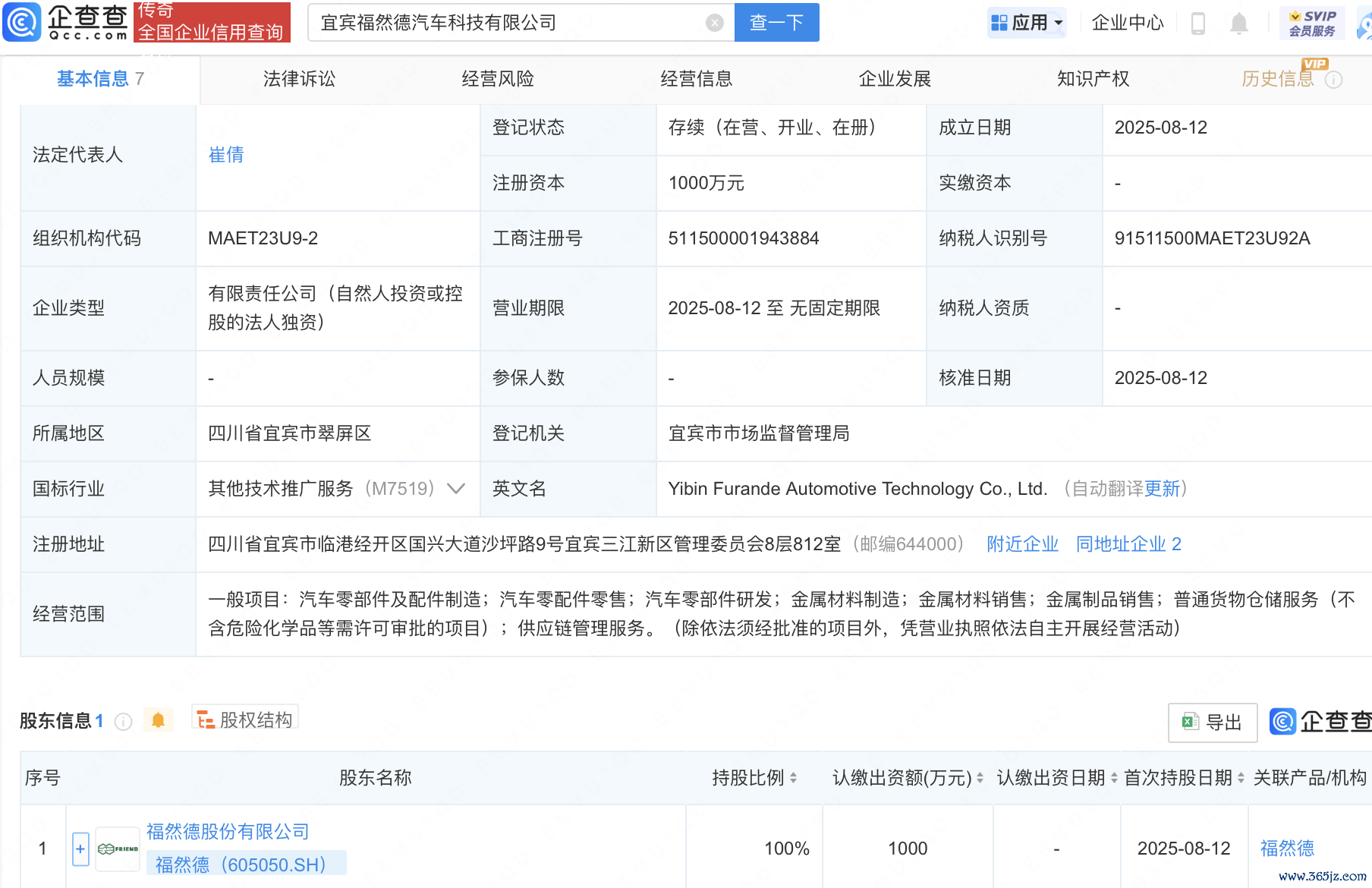Viewport: 1372px width, 888px height.
Task: Expand shareholder row with plus button
Action: tap(80, 849)
